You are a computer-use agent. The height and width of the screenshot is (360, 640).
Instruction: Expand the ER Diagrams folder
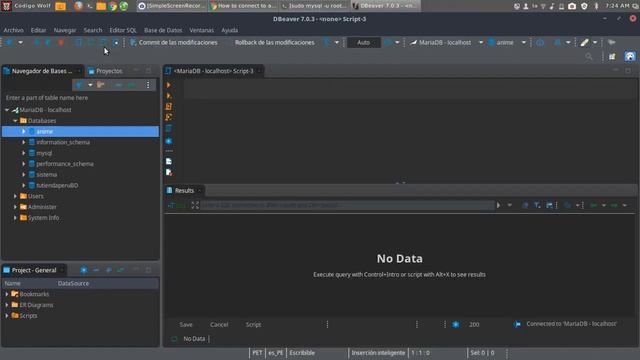(x=7, y=305)
